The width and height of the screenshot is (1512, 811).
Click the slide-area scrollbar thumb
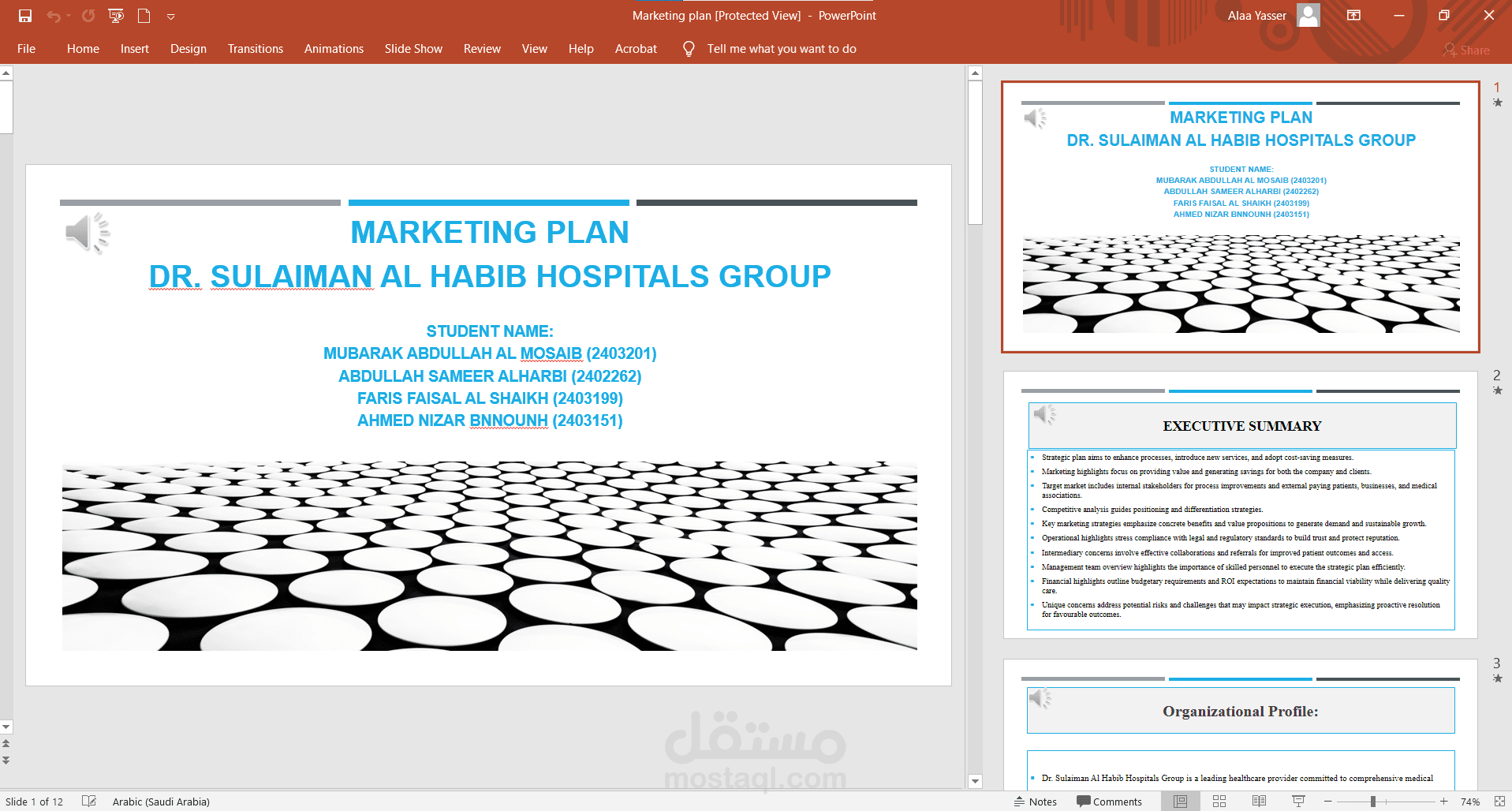tap(976, 153)
